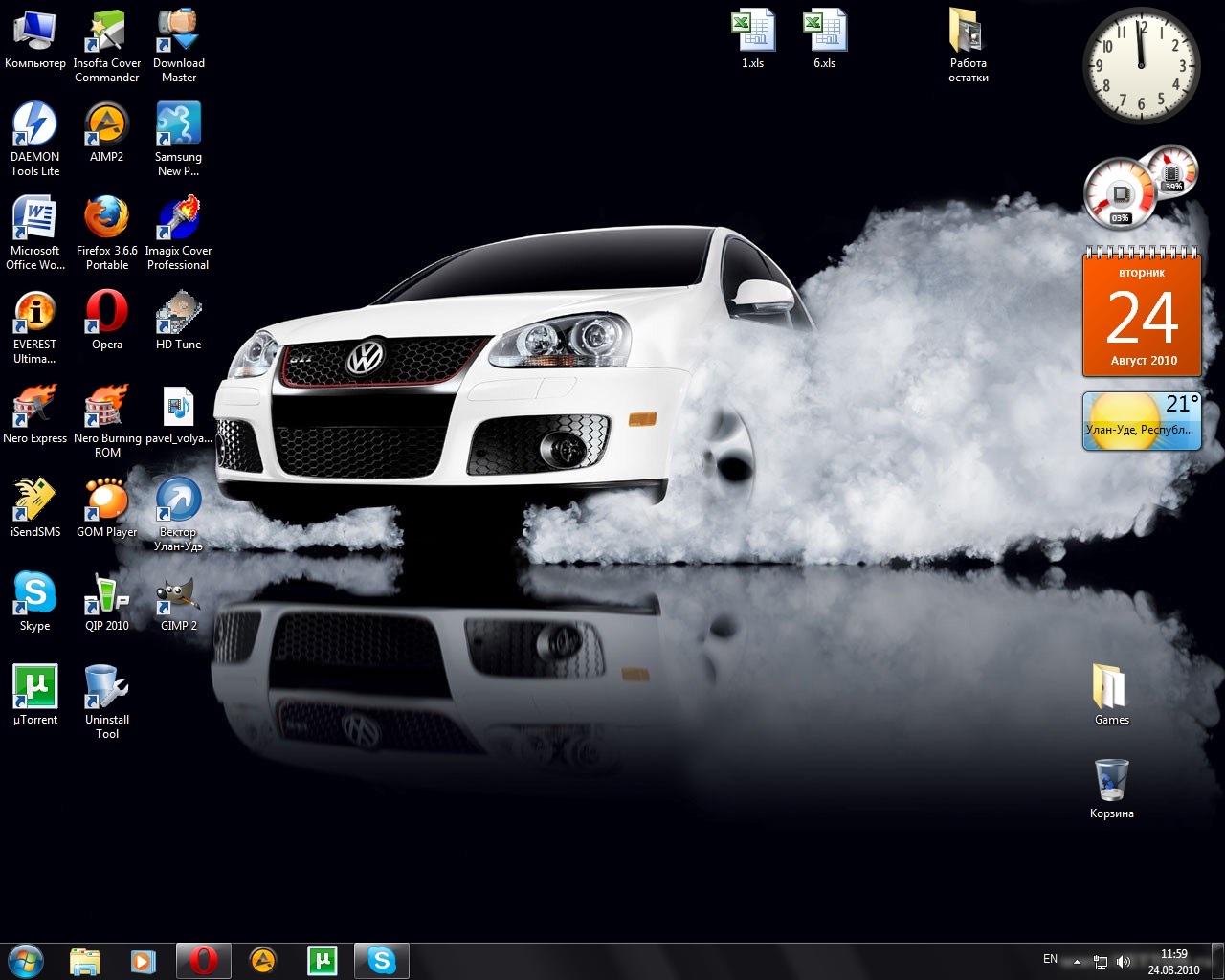The width and height of the screenshot is (1225, 980).
Task: Click the orange calendar gadget showing 24
Action: click(1142, 316)
